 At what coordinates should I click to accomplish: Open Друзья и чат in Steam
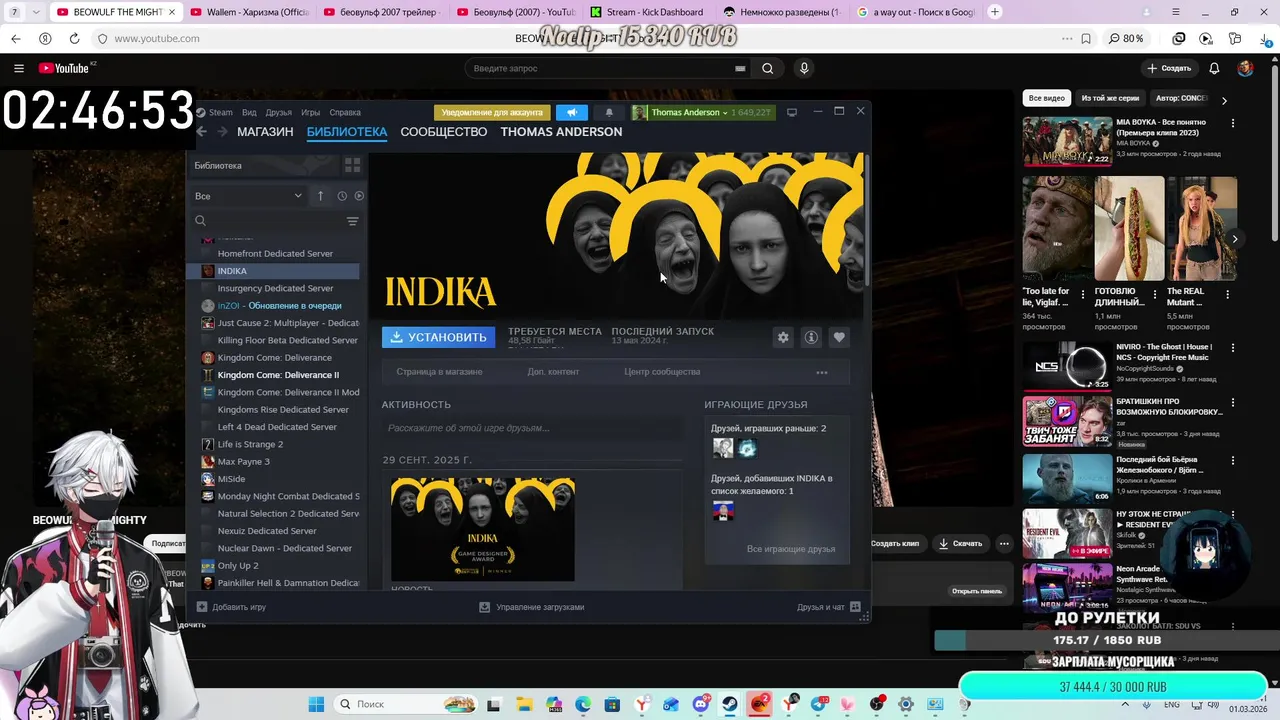pos(828,607)
